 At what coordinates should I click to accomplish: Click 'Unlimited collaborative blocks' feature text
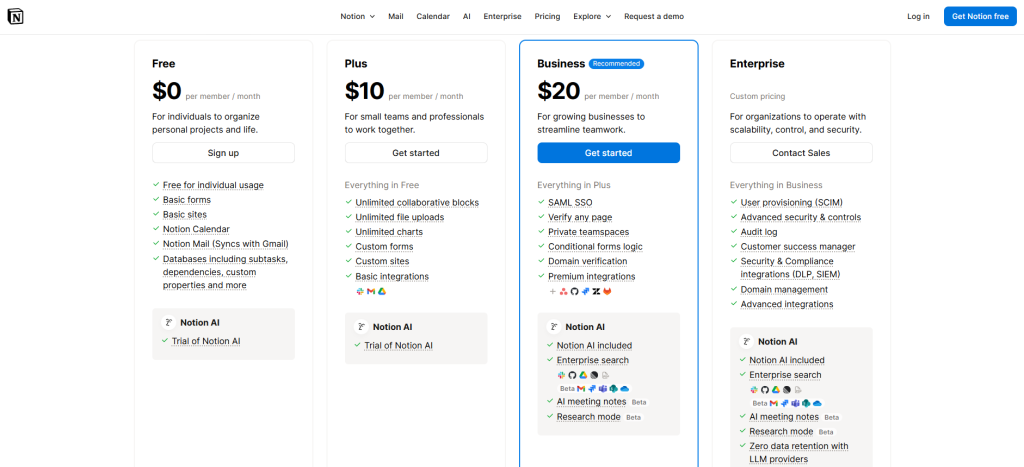point(417,202)
